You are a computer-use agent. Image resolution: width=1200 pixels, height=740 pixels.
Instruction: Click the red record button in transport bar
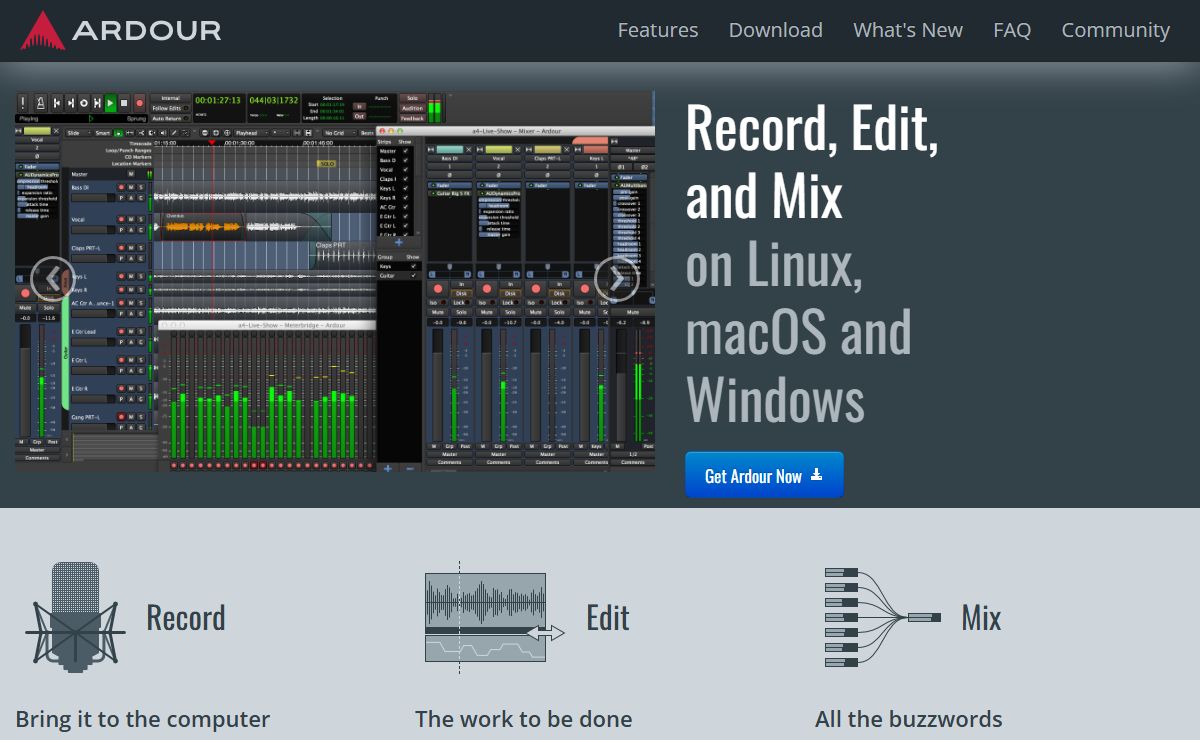pos(140,103)
